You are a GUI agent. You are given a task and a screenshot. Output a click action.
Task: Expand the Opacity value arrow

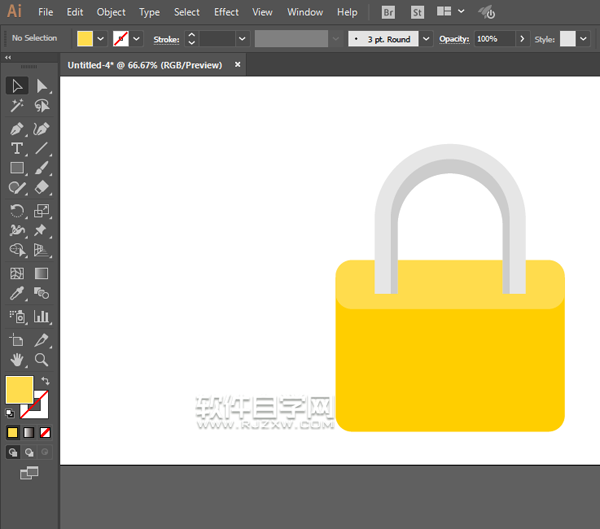pyautogui.click(x=523, y=38)
